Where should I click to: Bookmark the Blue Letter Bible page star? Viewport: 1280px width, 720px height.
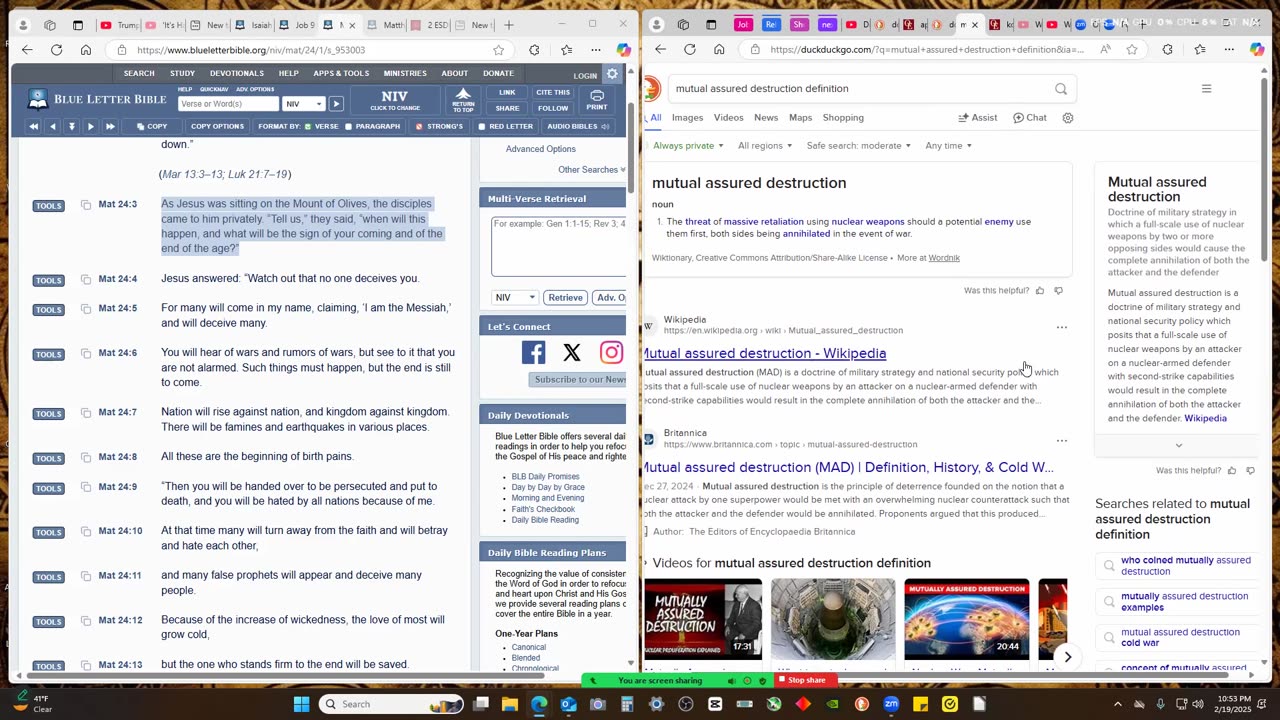pos(498,50)
